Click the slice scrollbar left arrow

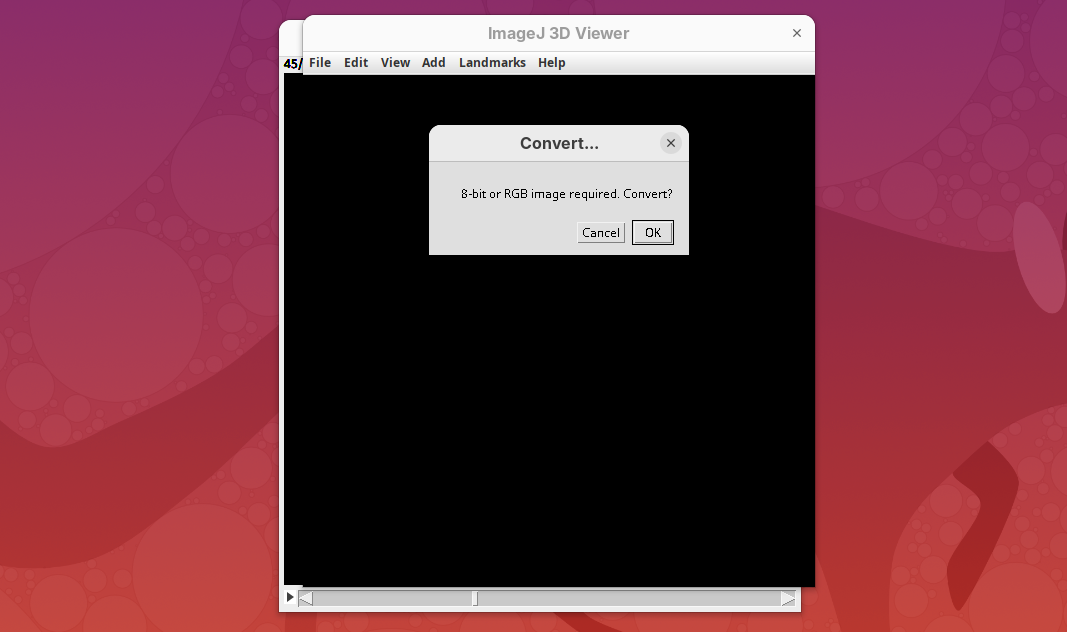(x=306, y=599)
